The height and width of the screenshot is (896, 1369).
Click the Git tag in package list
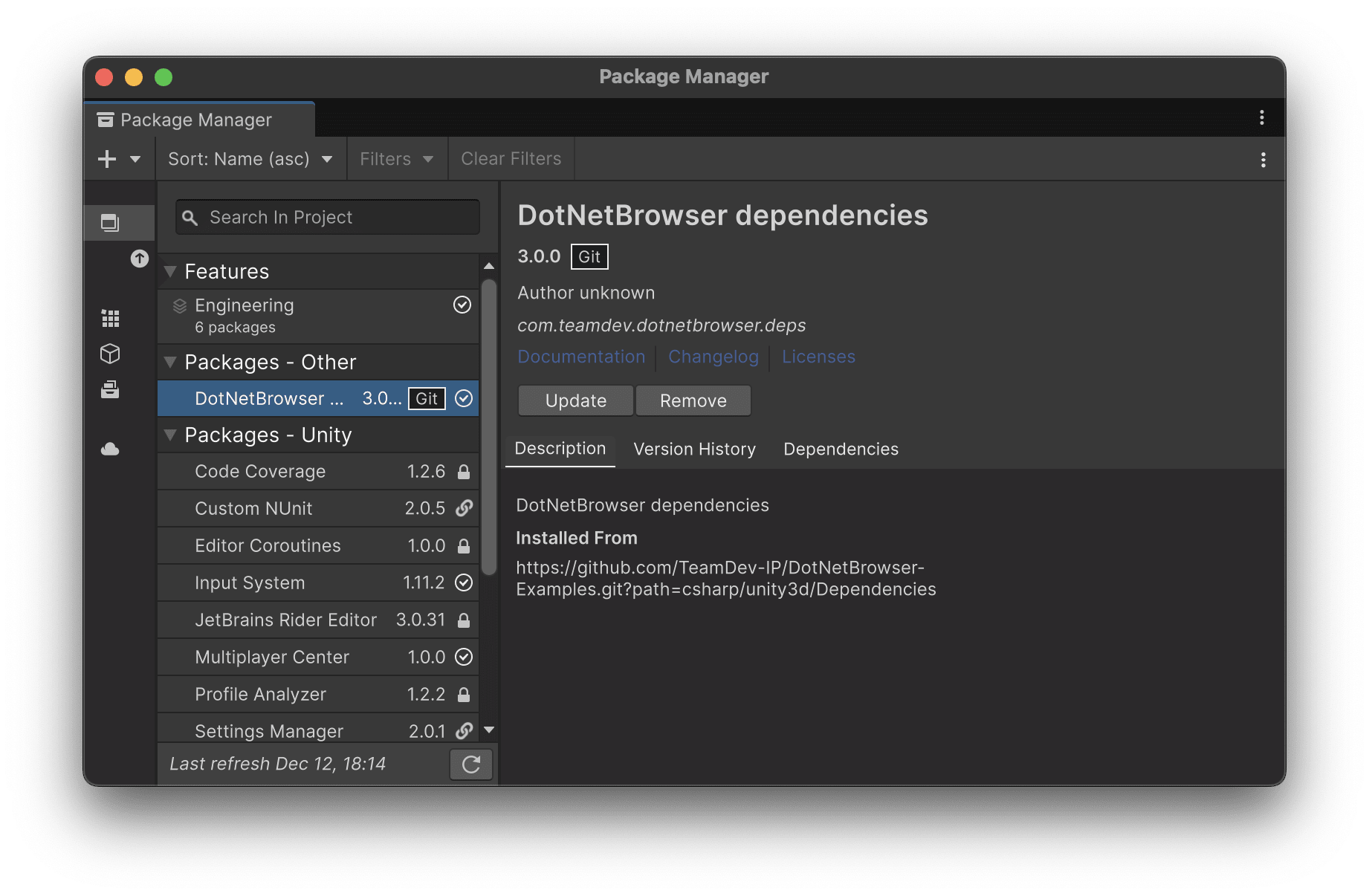(x=427, y=398)
